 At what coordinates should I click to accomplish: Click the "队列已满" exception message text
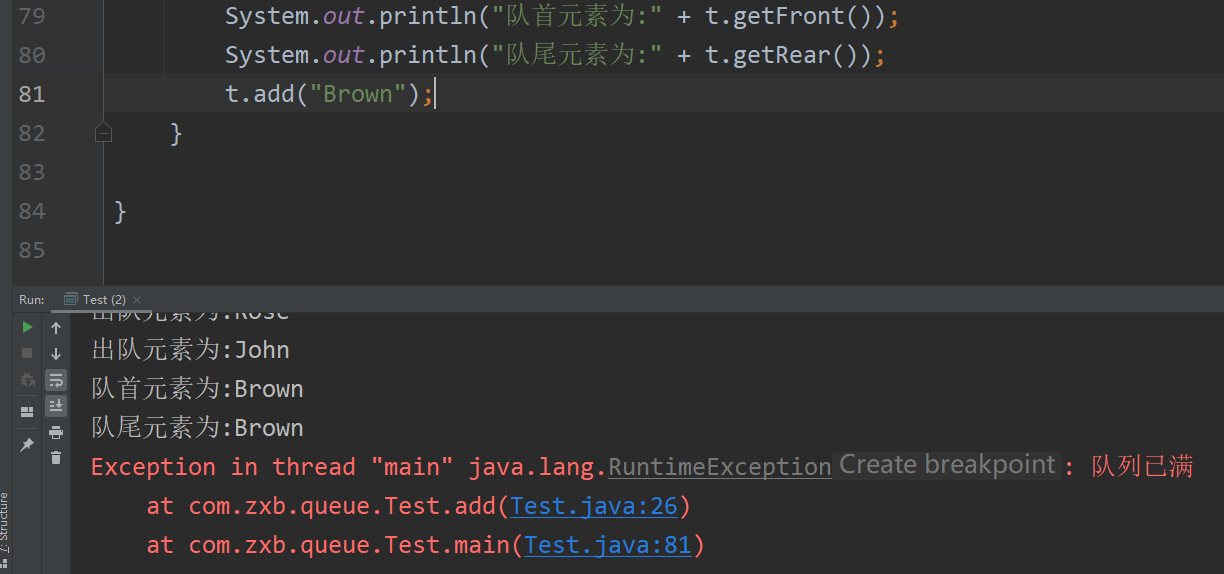1142,467
